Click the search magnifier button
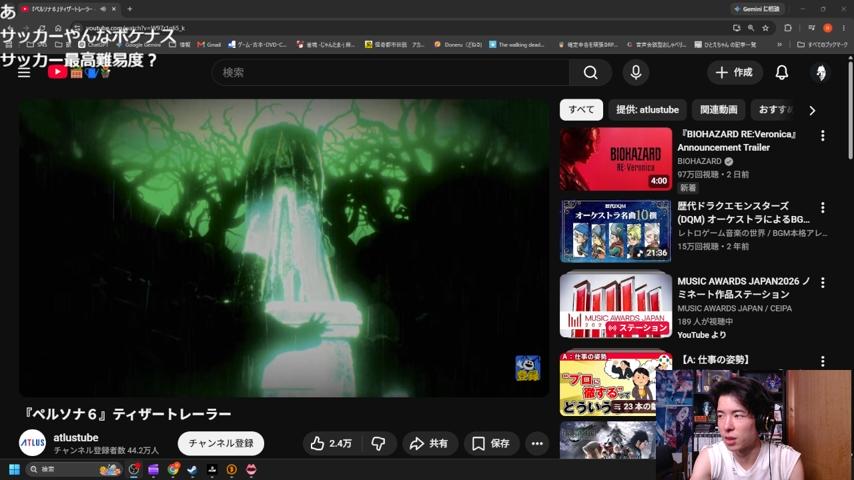Viewport: 854px width, 480px height. (590, 72)
